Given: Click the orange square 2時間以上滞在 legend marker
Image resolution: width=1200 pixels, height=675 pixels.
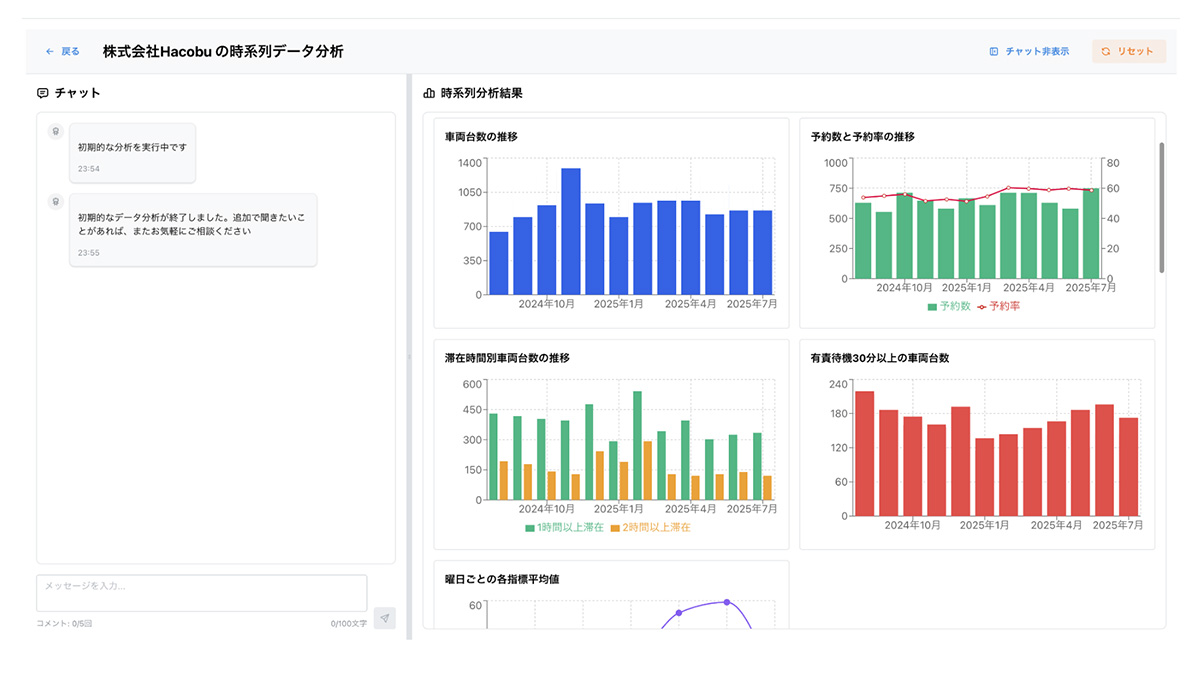Looking at the screenshot, I should (614, 528).
